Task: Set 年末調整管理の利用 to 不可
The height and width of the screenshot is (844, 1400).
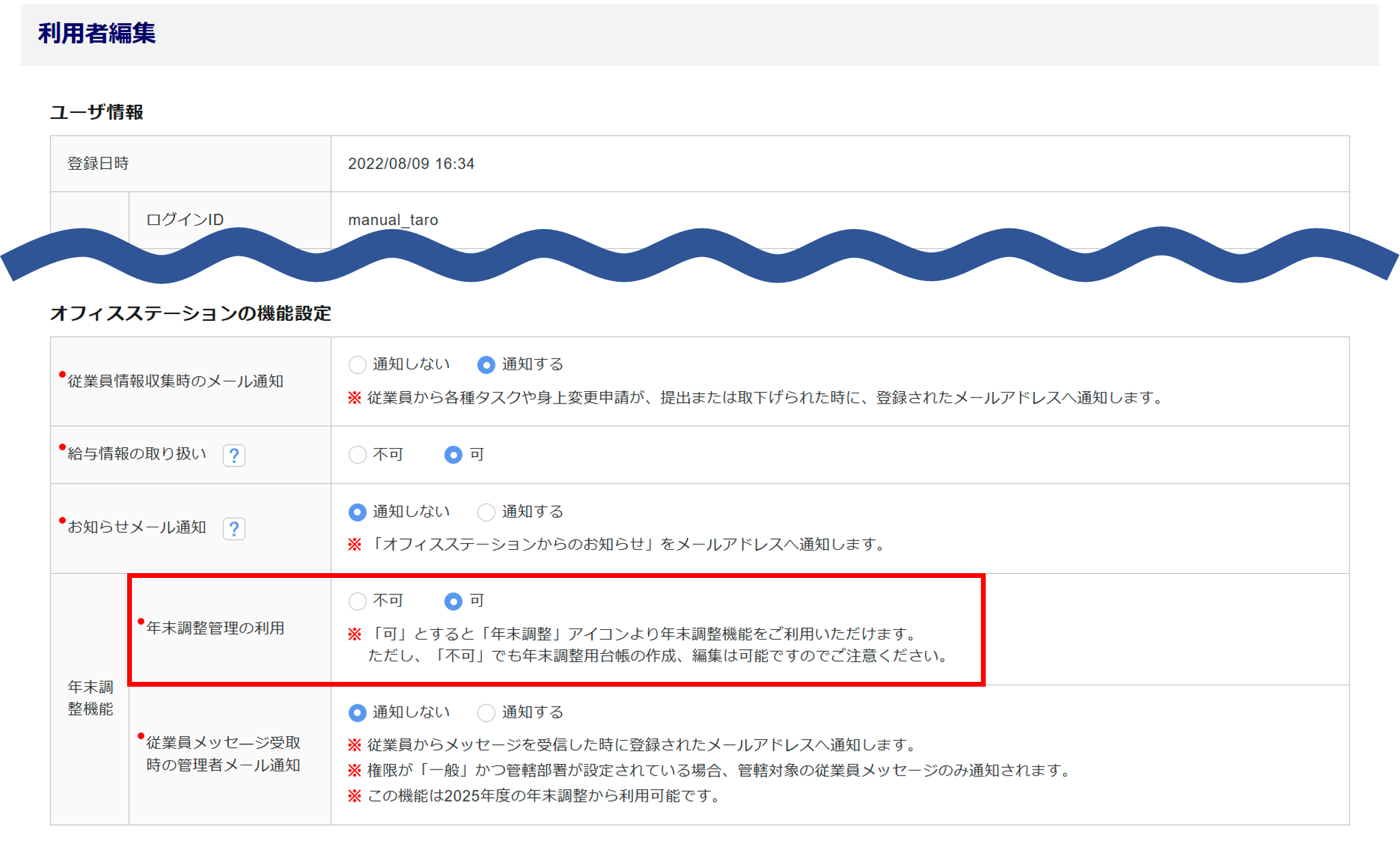Action: [358, 601]
